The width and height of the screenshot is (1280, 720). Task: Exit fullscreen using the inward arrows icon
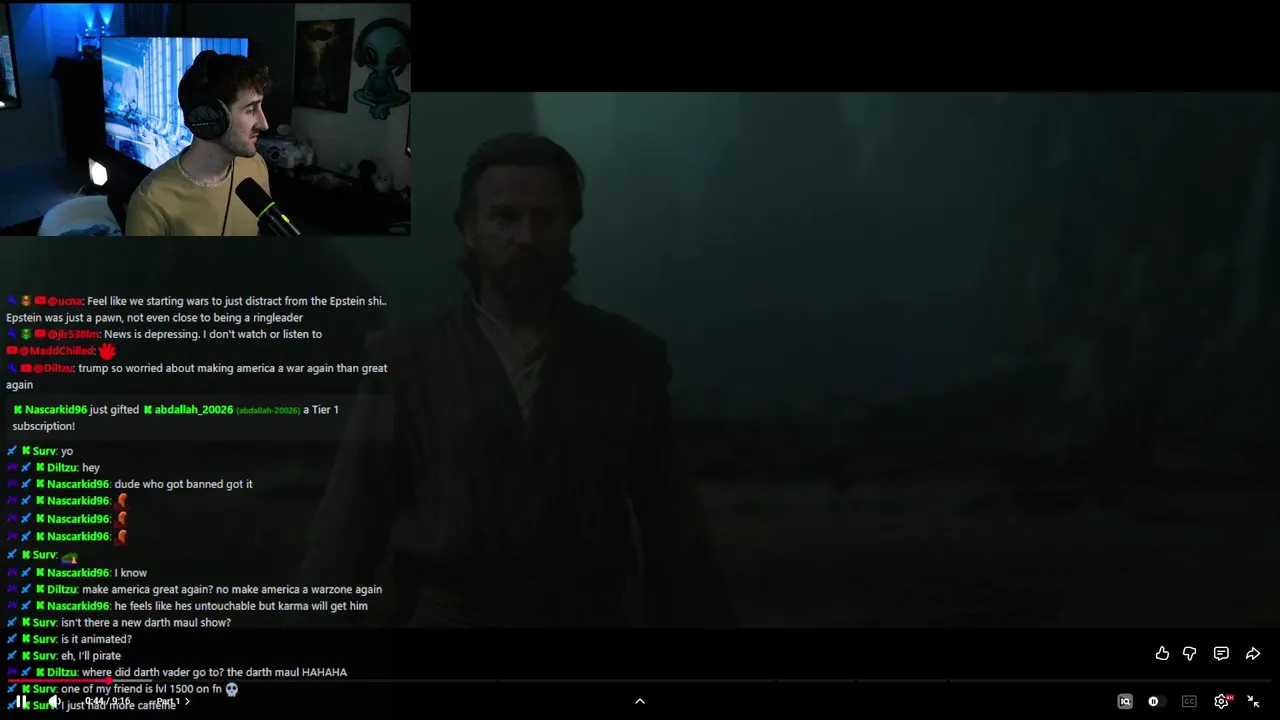click(1253, 701)
